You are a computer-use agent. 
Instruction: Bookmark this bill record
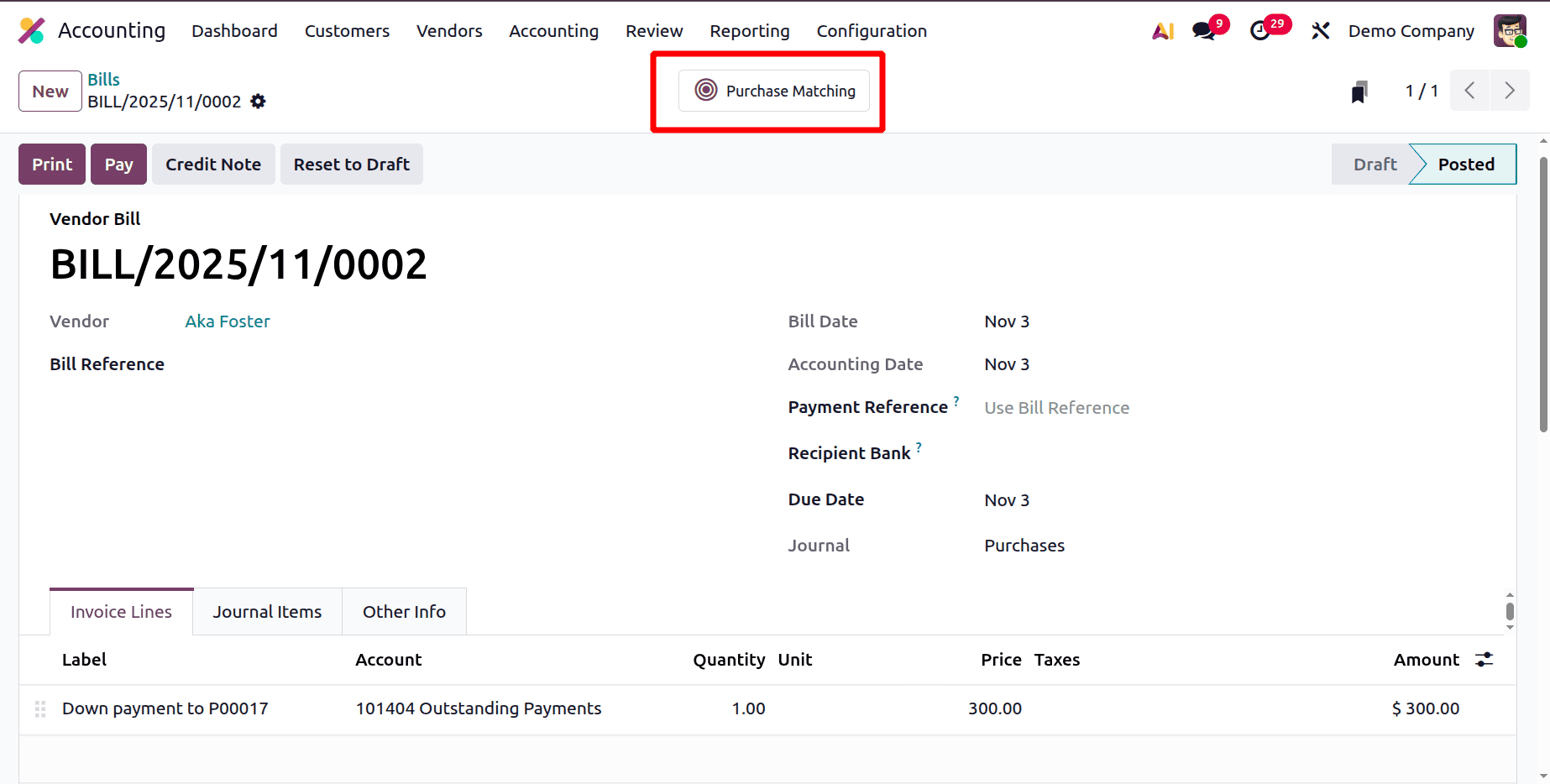(x=1359, y=91)
